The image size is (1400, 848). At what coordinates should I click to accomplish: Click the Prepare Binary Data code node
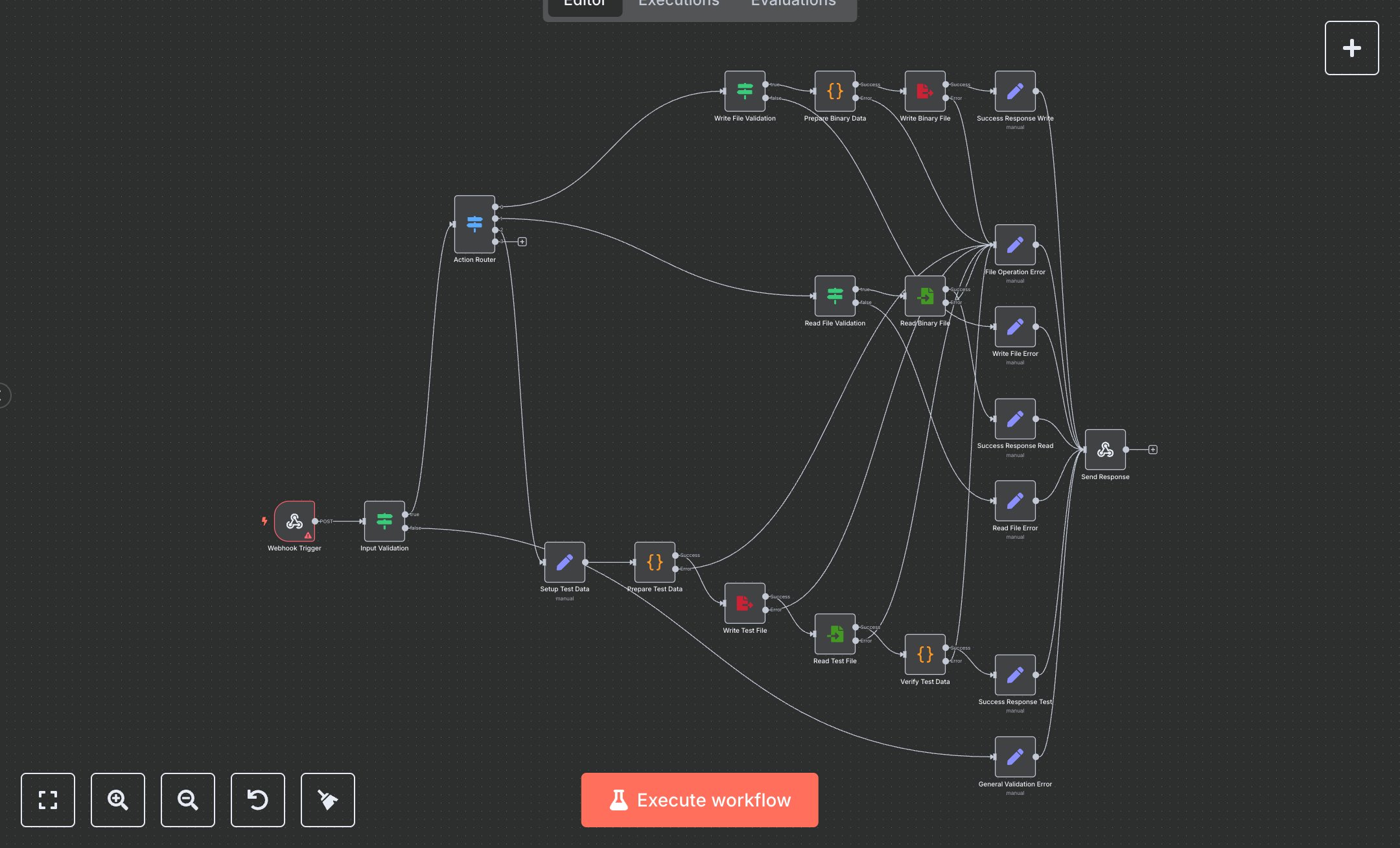(835, 91)
